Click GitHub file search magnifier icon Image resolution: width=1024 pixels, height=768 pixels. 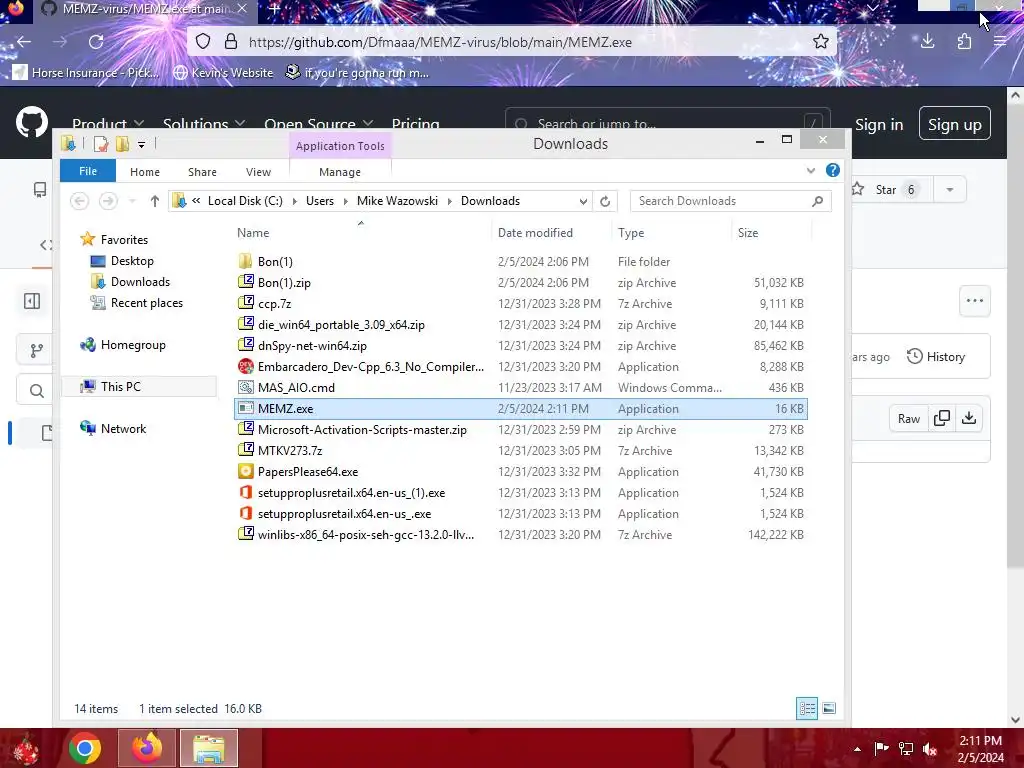[x=37, y=391]
